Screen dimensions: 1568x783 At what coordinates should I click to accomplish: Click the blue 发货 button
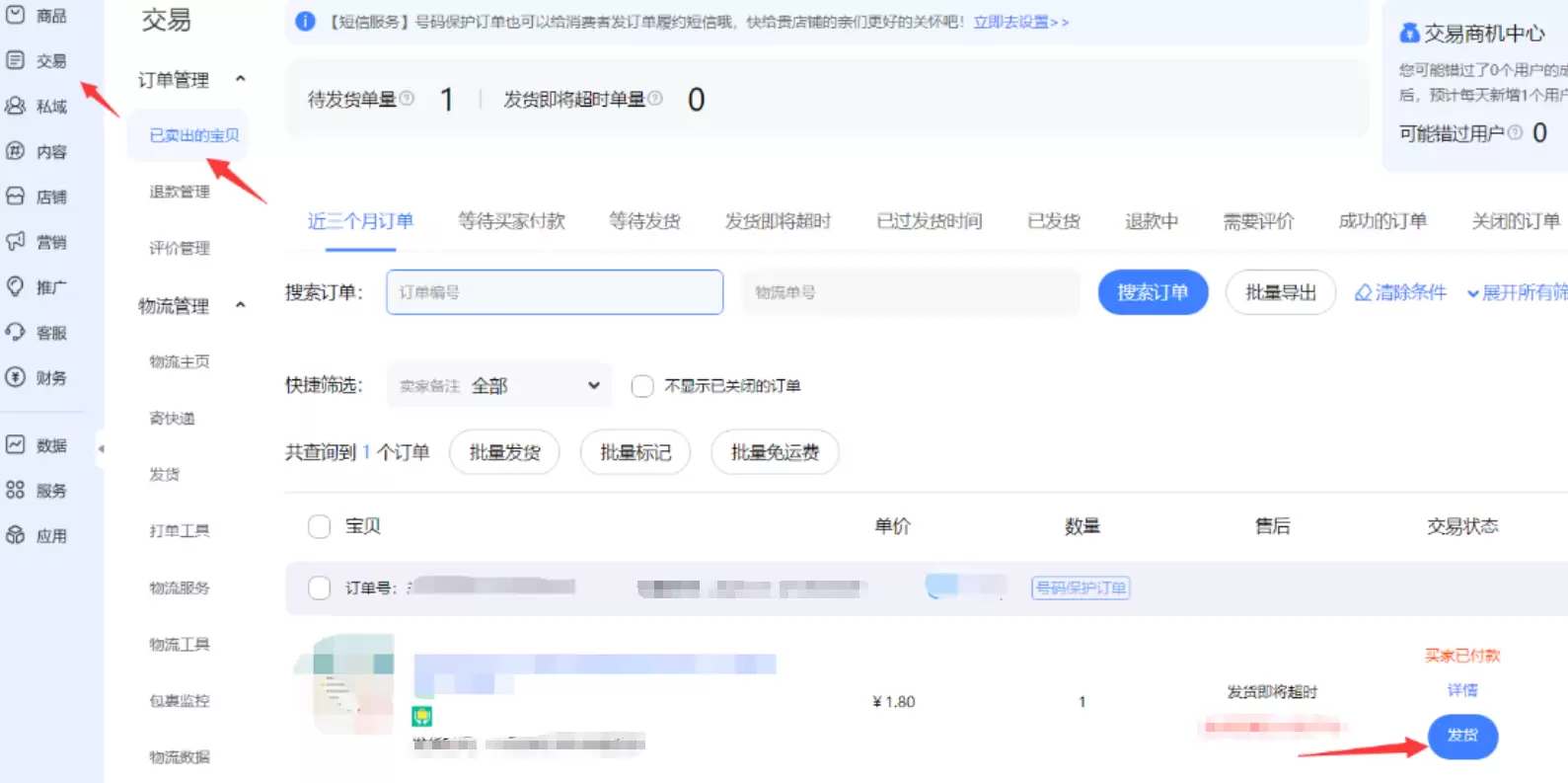tap(1462, 737)
